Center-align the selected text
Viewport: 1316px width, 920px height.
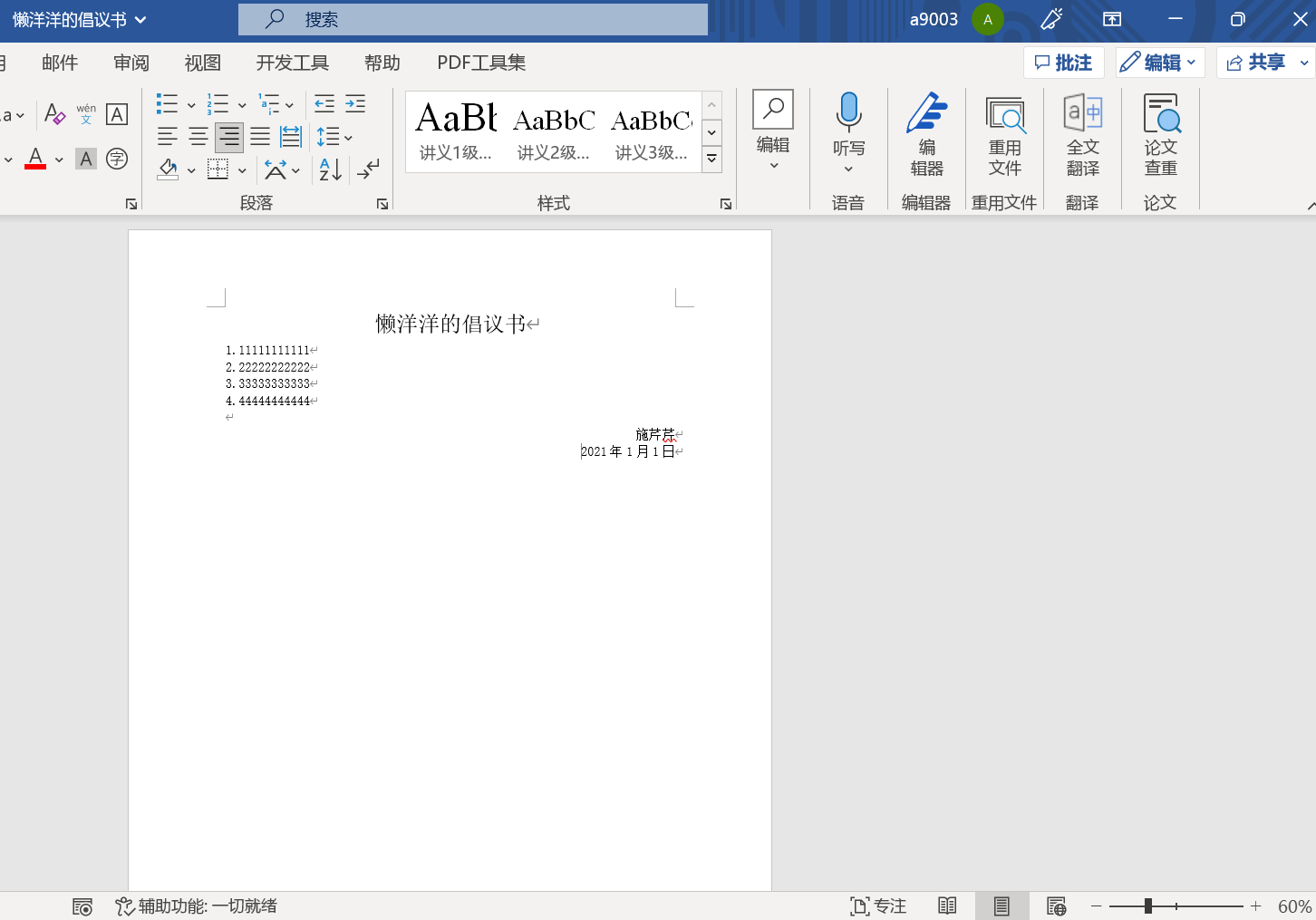coord(198,136)
